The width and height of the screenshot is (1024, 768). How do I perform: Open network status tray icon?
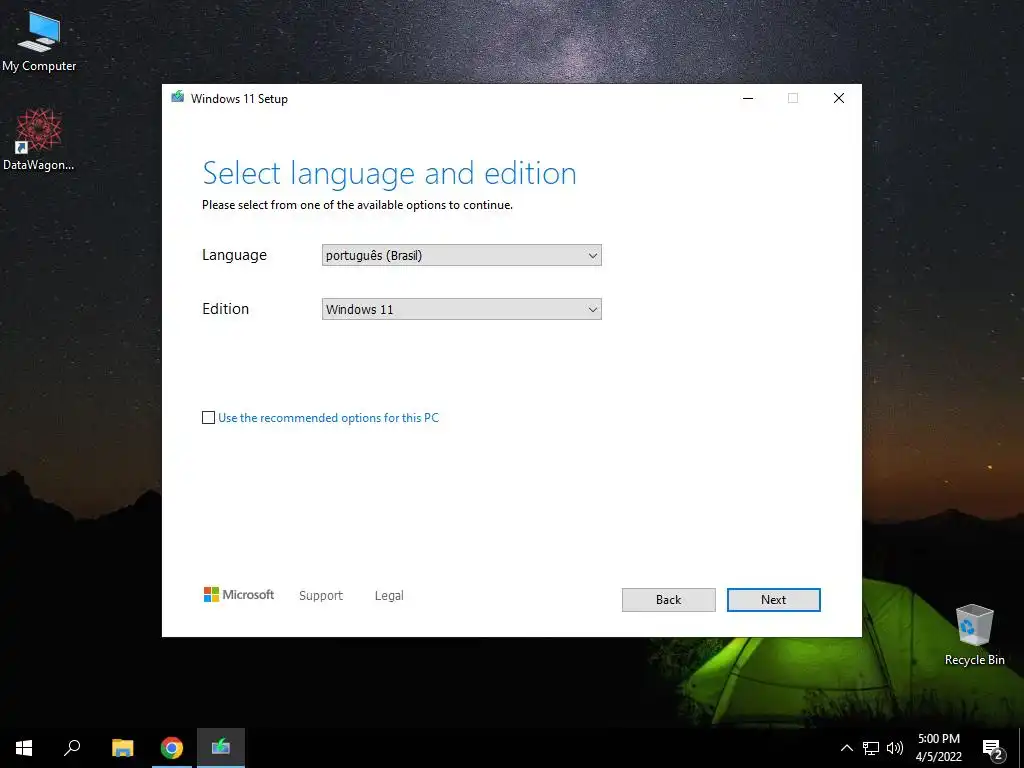coord(871,748)
